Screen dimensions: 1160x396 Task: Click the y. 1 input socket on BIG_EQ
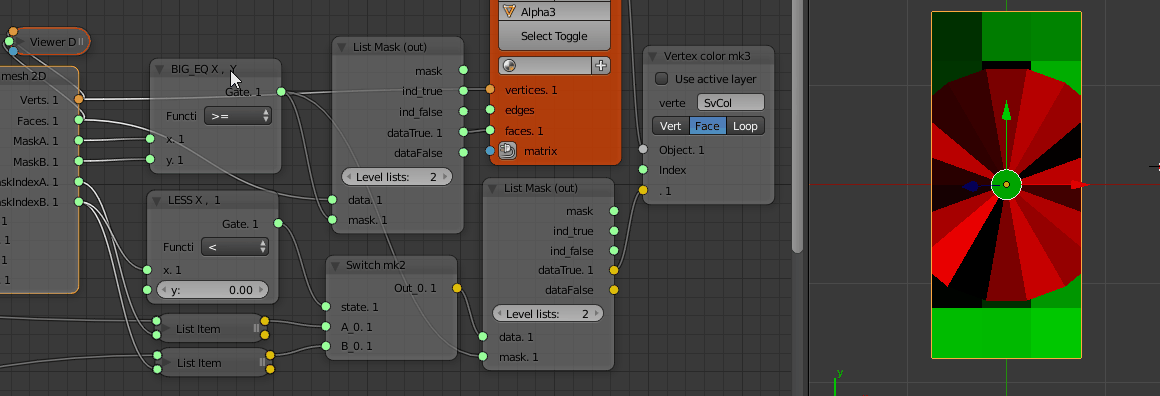[150, 159]
